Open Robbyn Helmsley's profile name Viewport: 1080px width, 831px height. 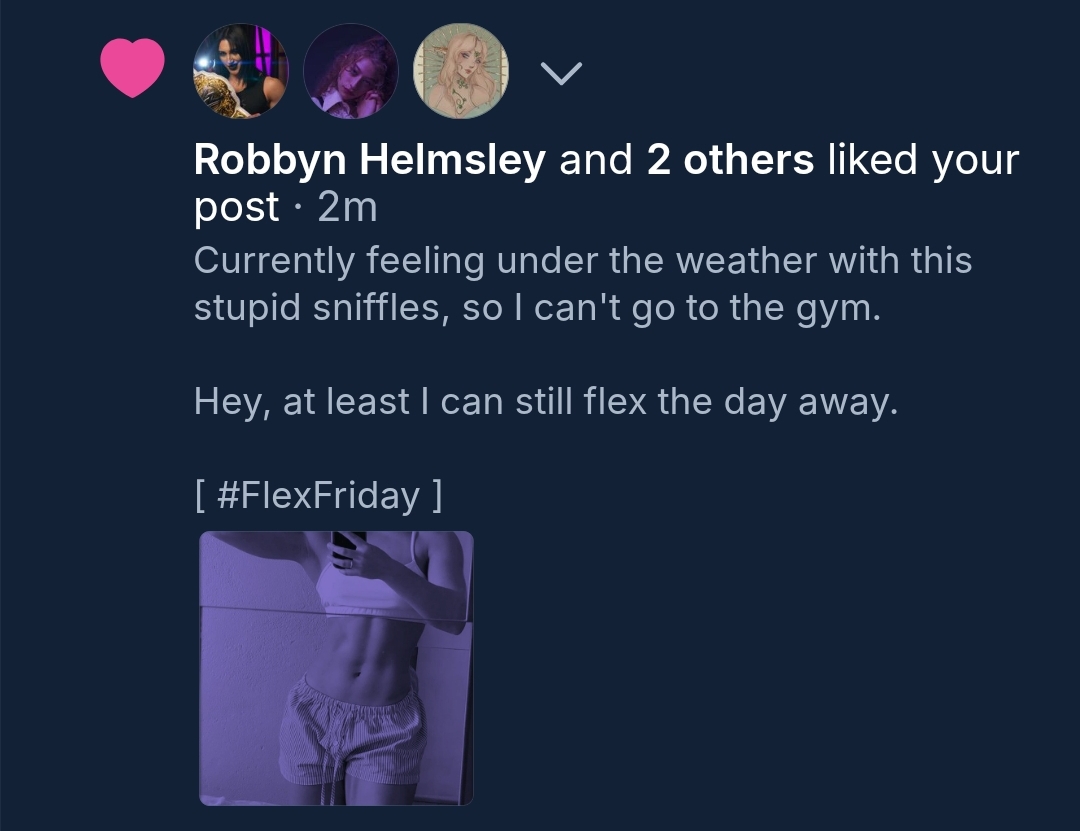tap(370, 160)
